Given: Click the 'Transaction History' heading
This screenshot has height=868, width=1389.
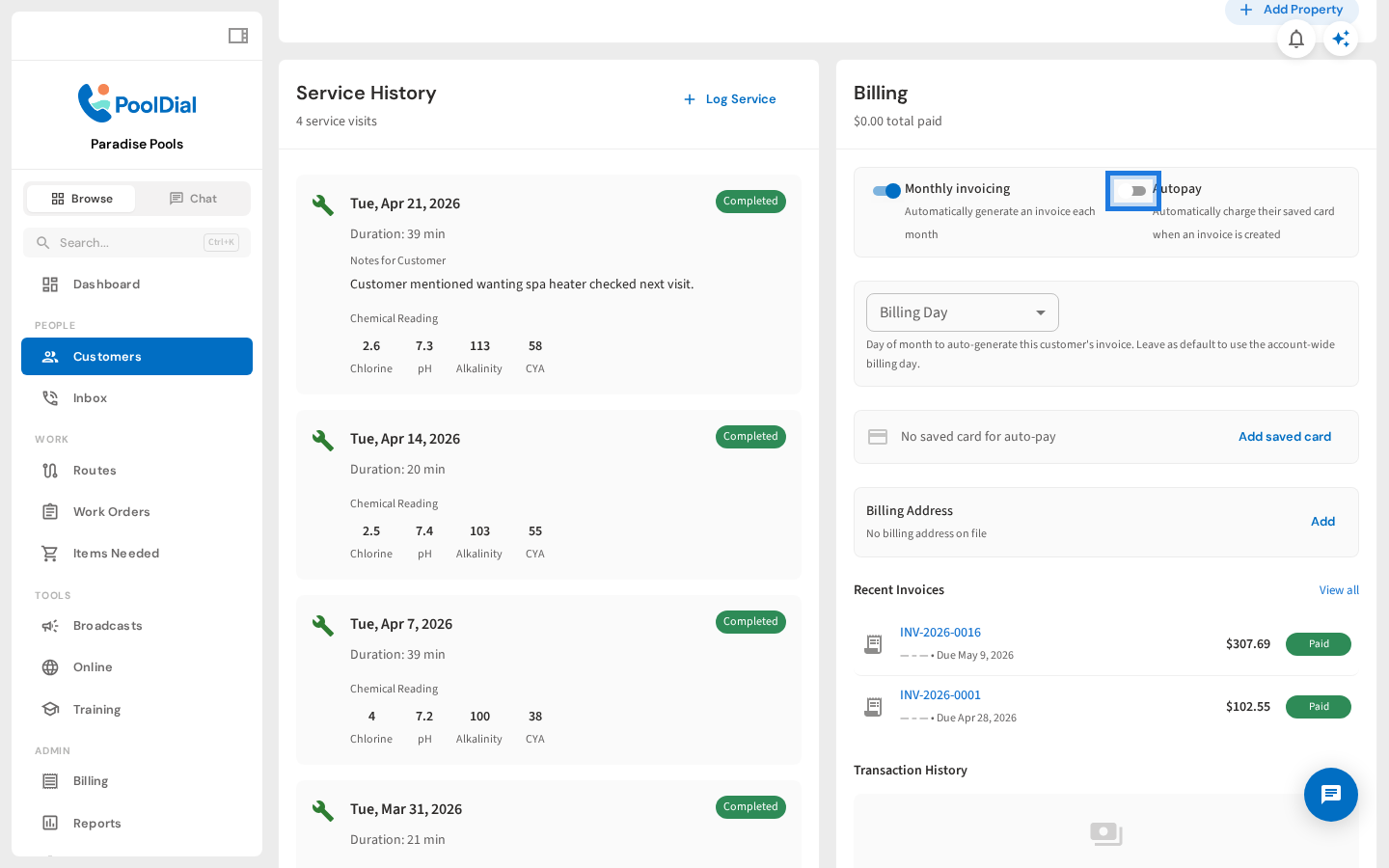Looking at the screenshot, I should [x=911, y=771].
